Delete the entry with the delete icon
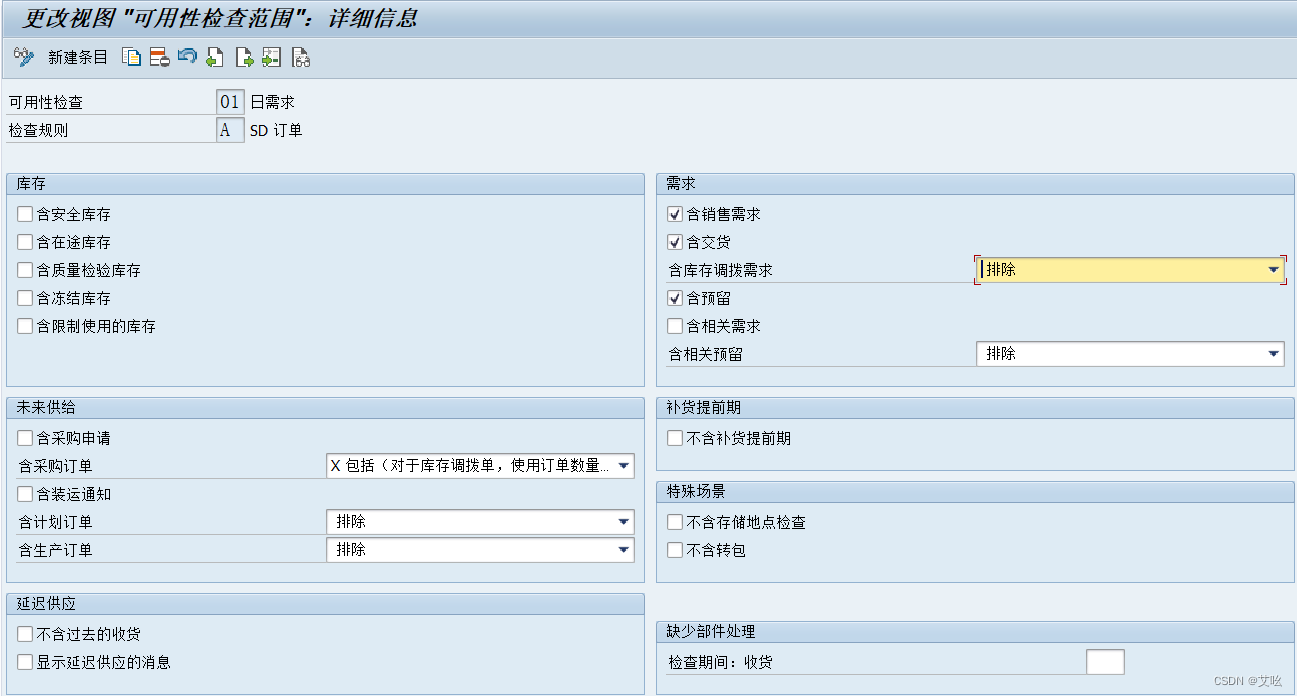Screen dimensions: 1297x696 click(158, 57)
